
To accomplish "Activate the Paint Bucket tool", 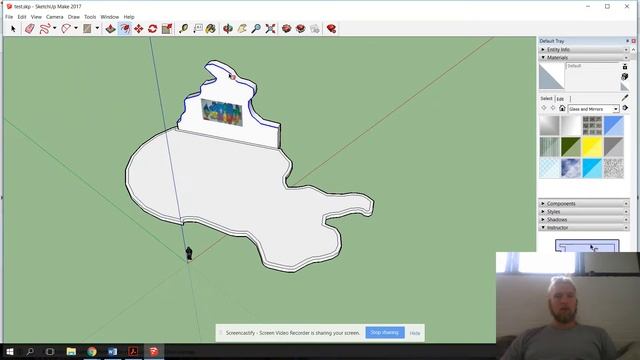I will point(211,29).
